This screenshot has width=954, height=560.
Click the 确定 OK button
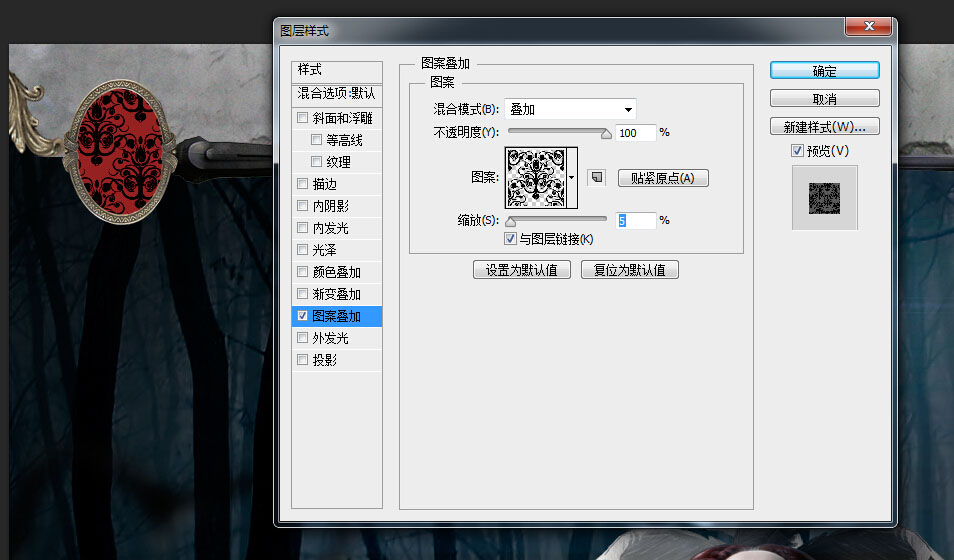(x=824, y=71)
